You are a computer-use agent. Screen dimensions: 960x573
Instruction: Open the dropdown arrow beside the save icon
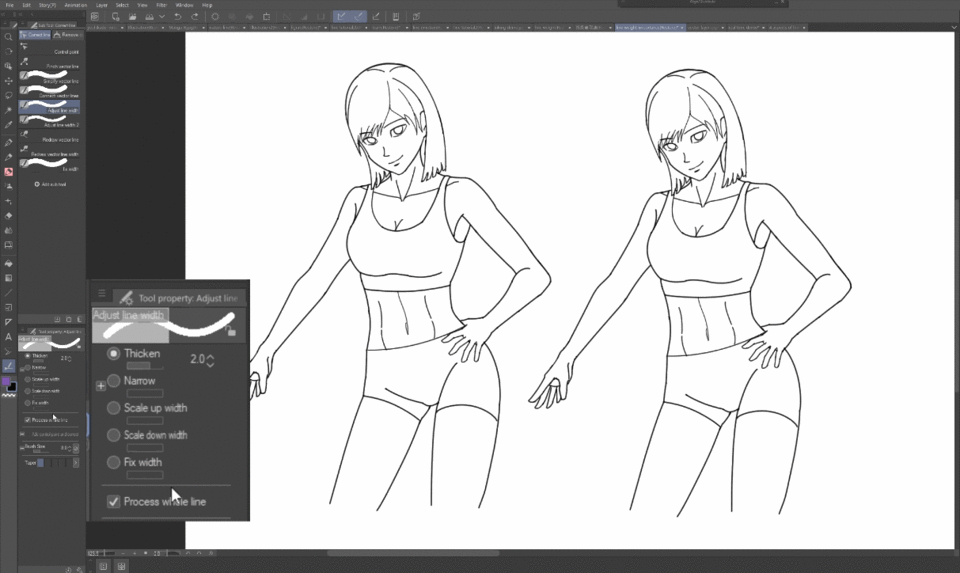[x=161, y=17]
